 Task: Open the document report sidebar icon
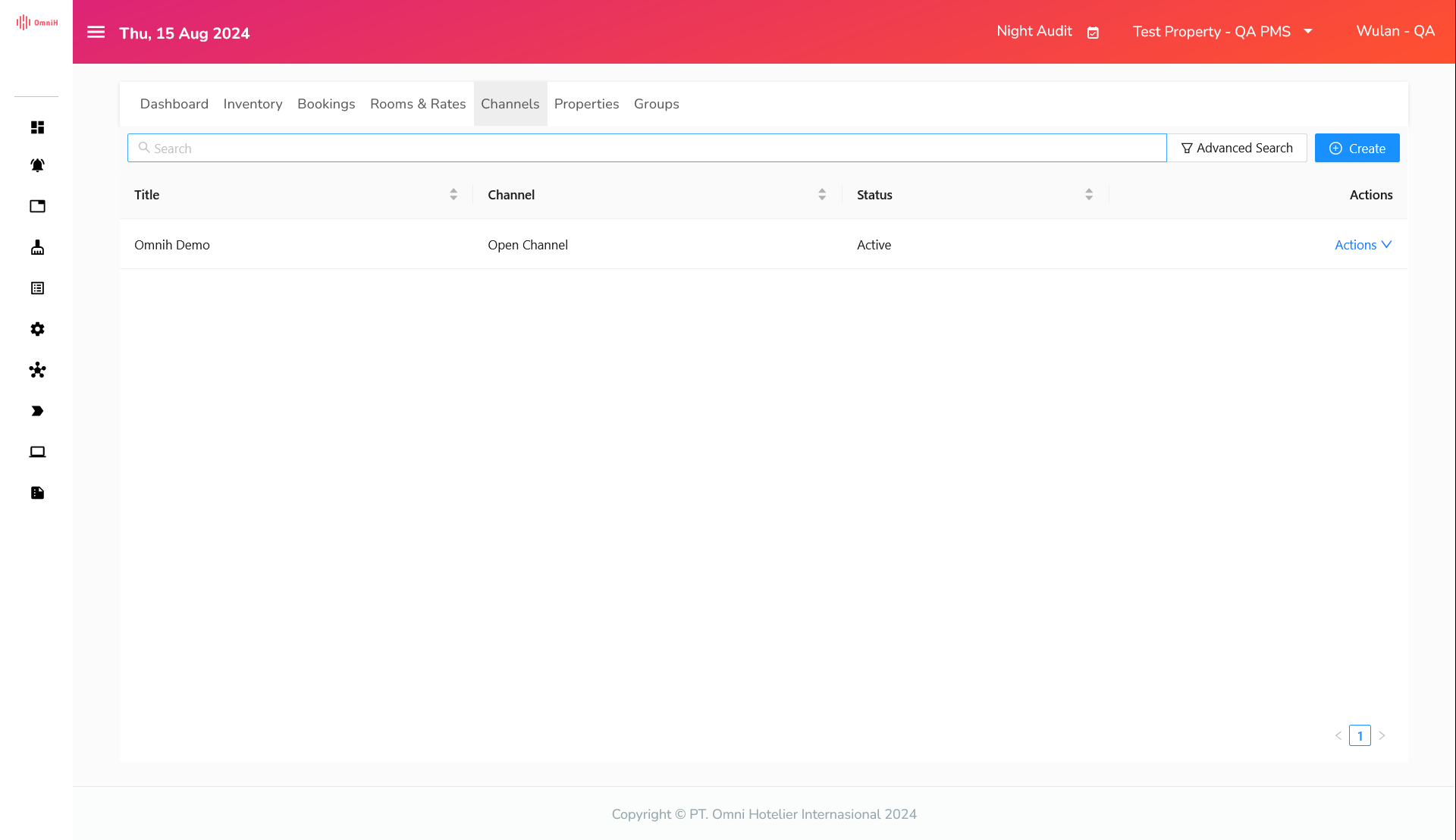(x=37, y=493)
